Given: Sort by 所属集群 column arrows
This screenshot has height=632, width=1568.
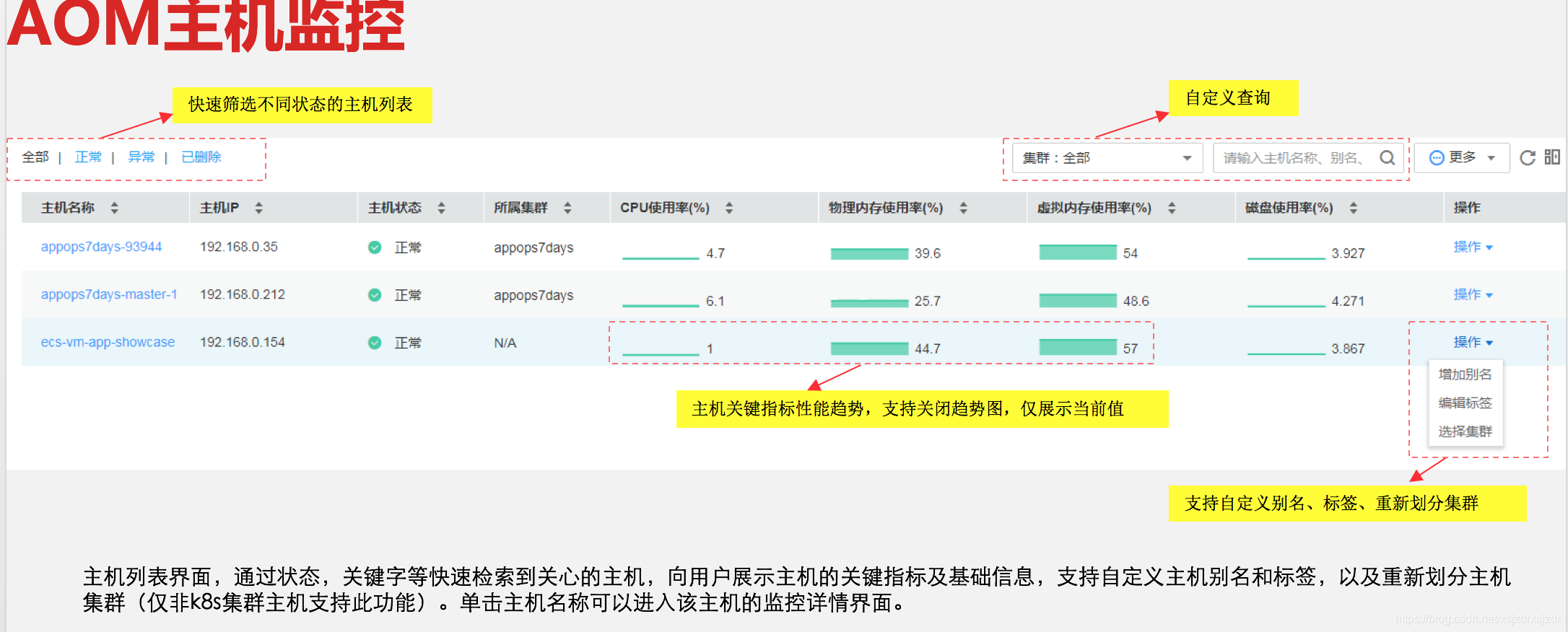Looking at the screenshot, I should point(567,208).
